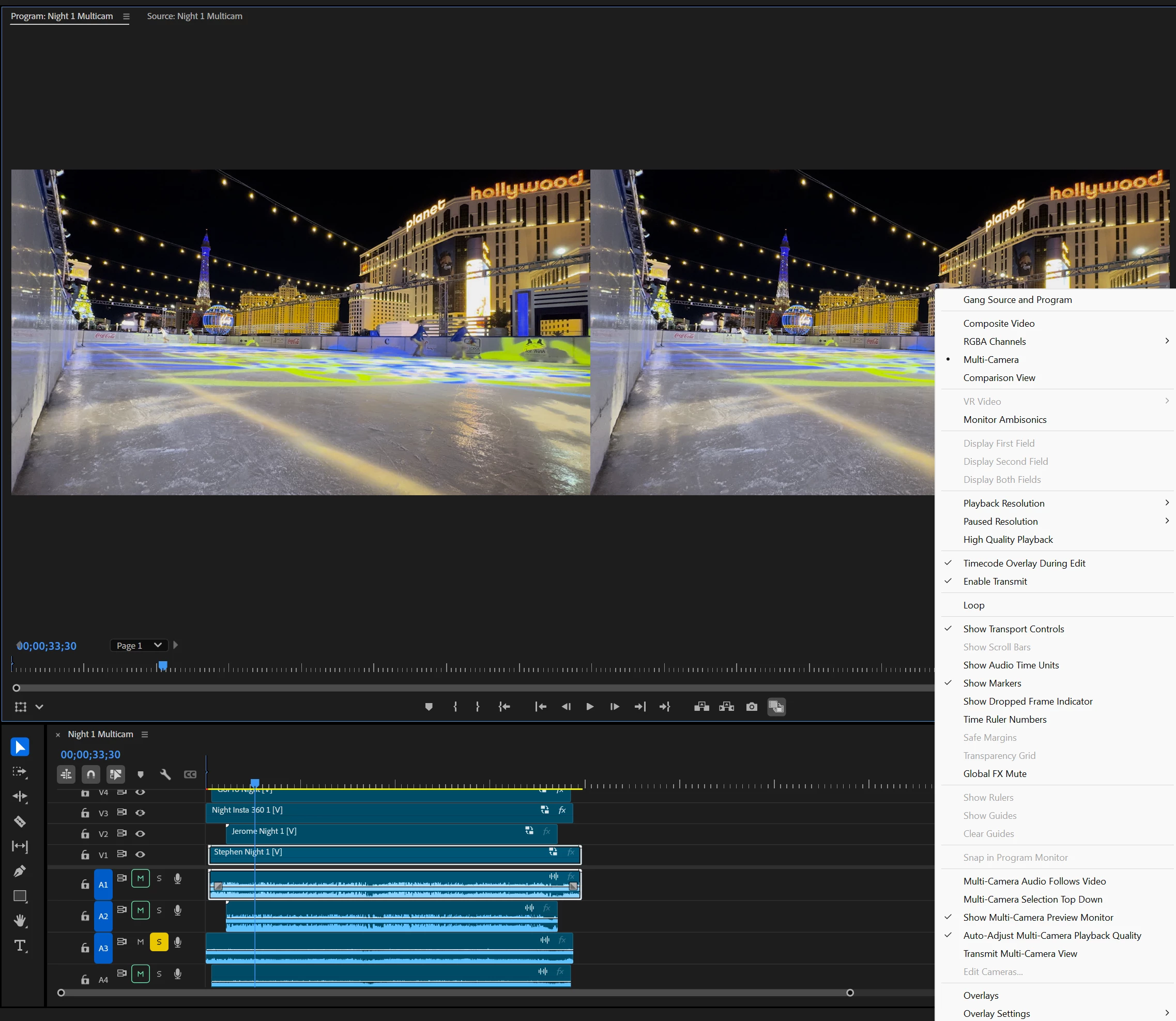
Task: Unmute audio track A1
Action: [x=140, y=878]
